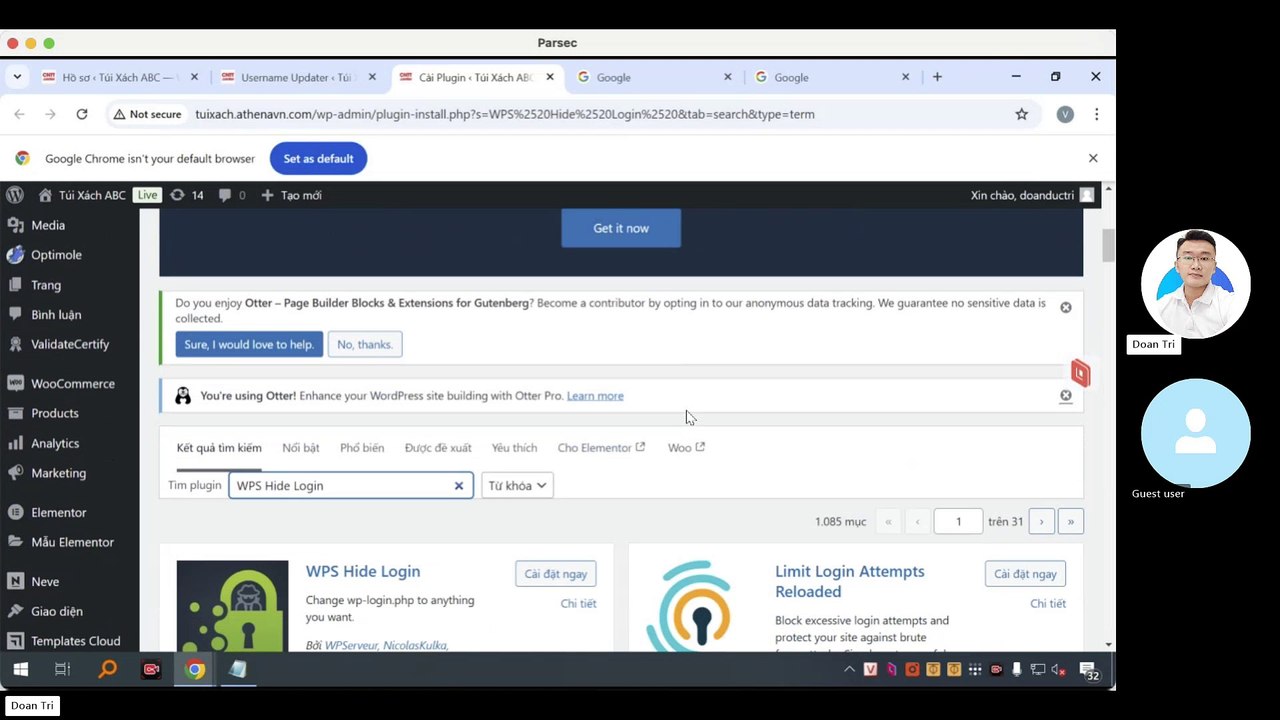Focus the current page number field
The image size is (1280, 720).
pyautogui.click(x=958, y=521)
